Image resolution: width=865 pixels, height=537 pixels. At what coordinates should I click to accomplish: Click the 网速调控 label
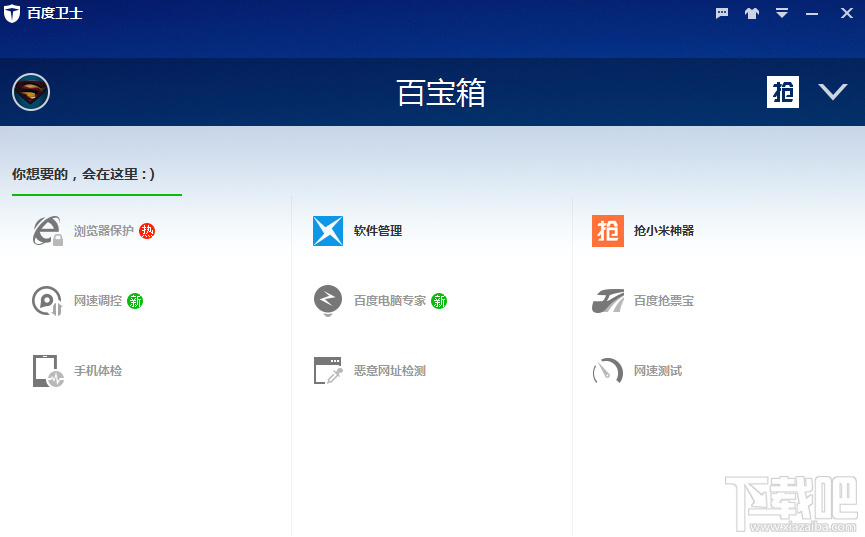pos(98,301)
